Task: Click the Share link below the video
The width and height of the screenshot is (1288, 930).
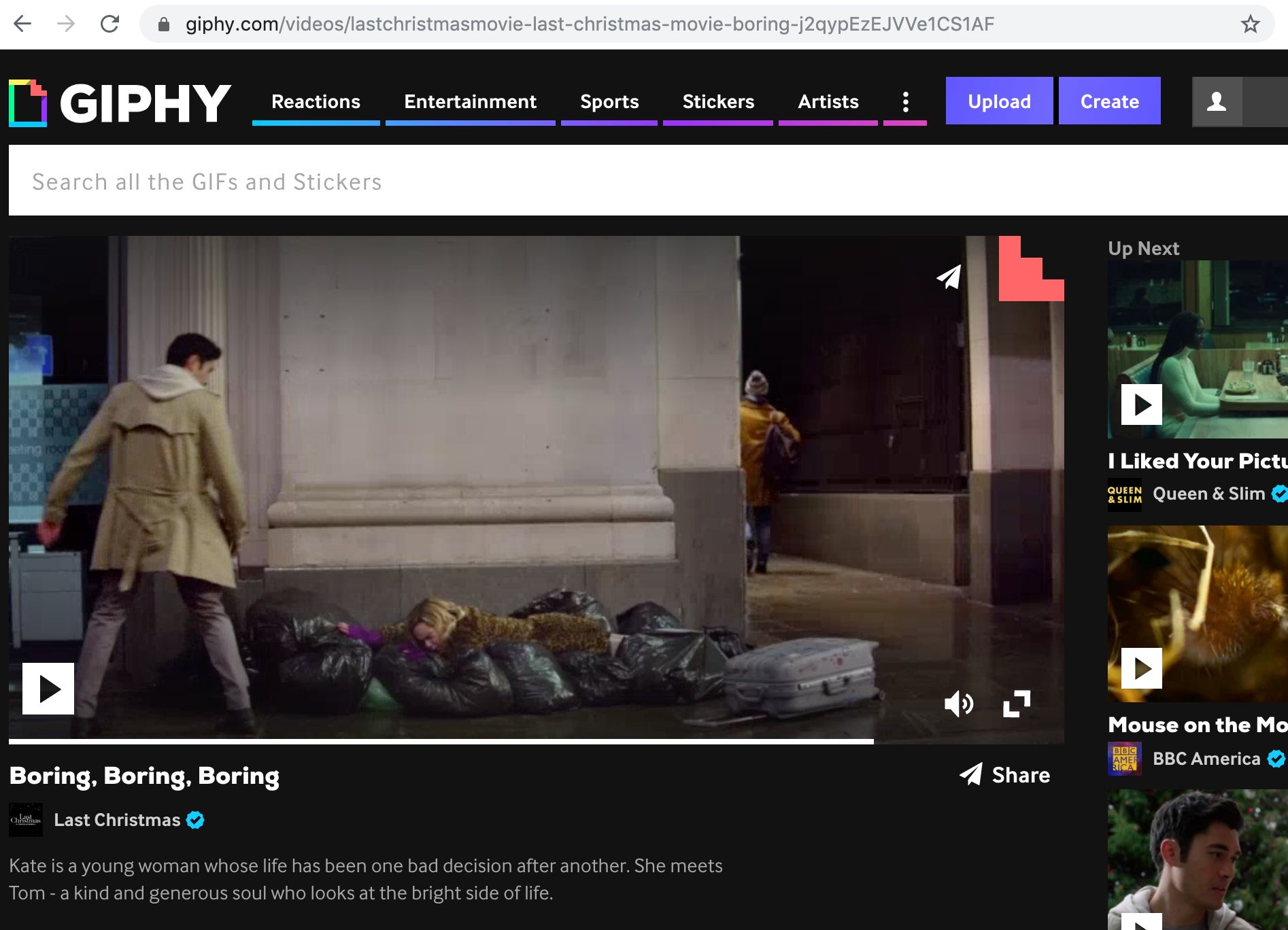Action: pyautogui.click(x=1005, y=775)
